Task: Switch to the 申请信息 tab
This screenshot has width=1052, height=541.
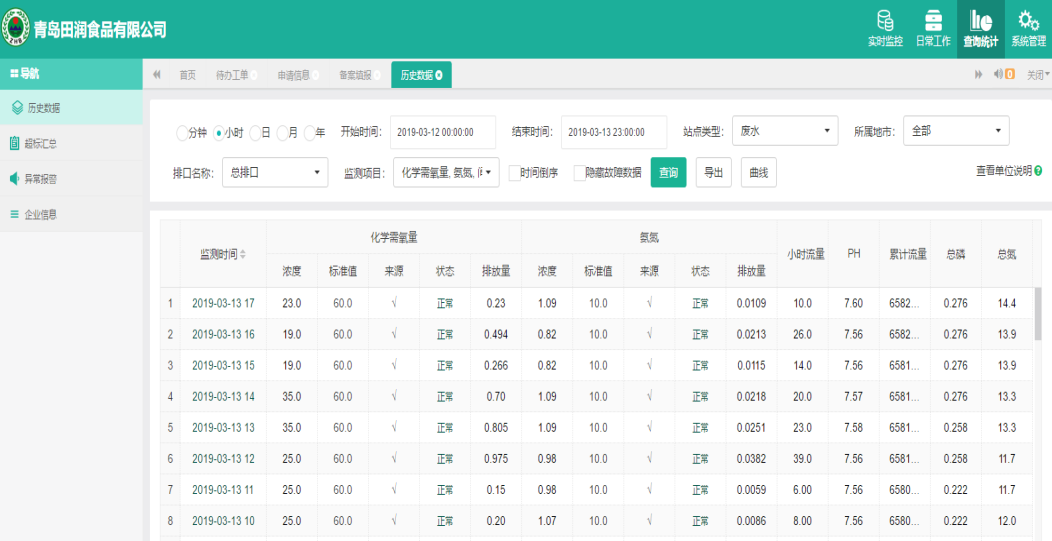Action: [x=293, y=75]
